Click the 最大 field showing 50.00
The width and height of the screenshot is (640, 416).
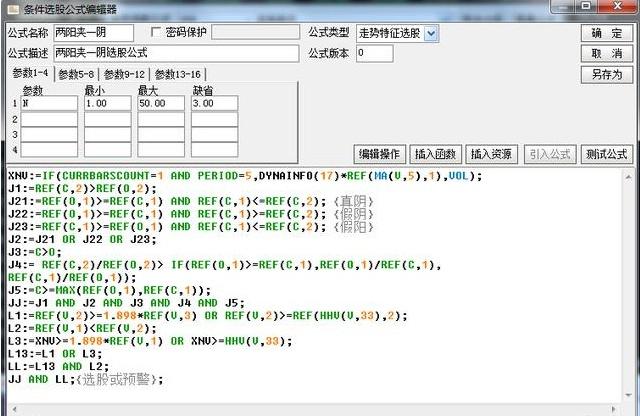(160, 103)
